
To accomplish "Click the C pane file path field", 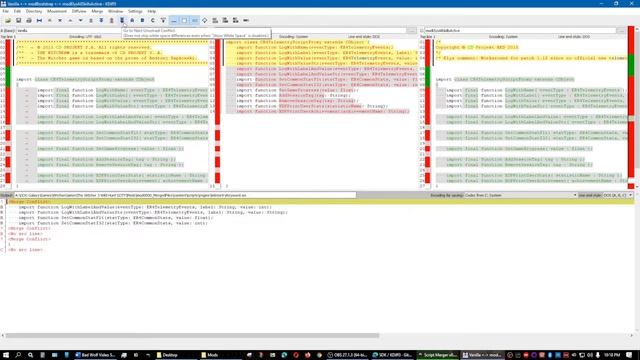I will 520,31.
